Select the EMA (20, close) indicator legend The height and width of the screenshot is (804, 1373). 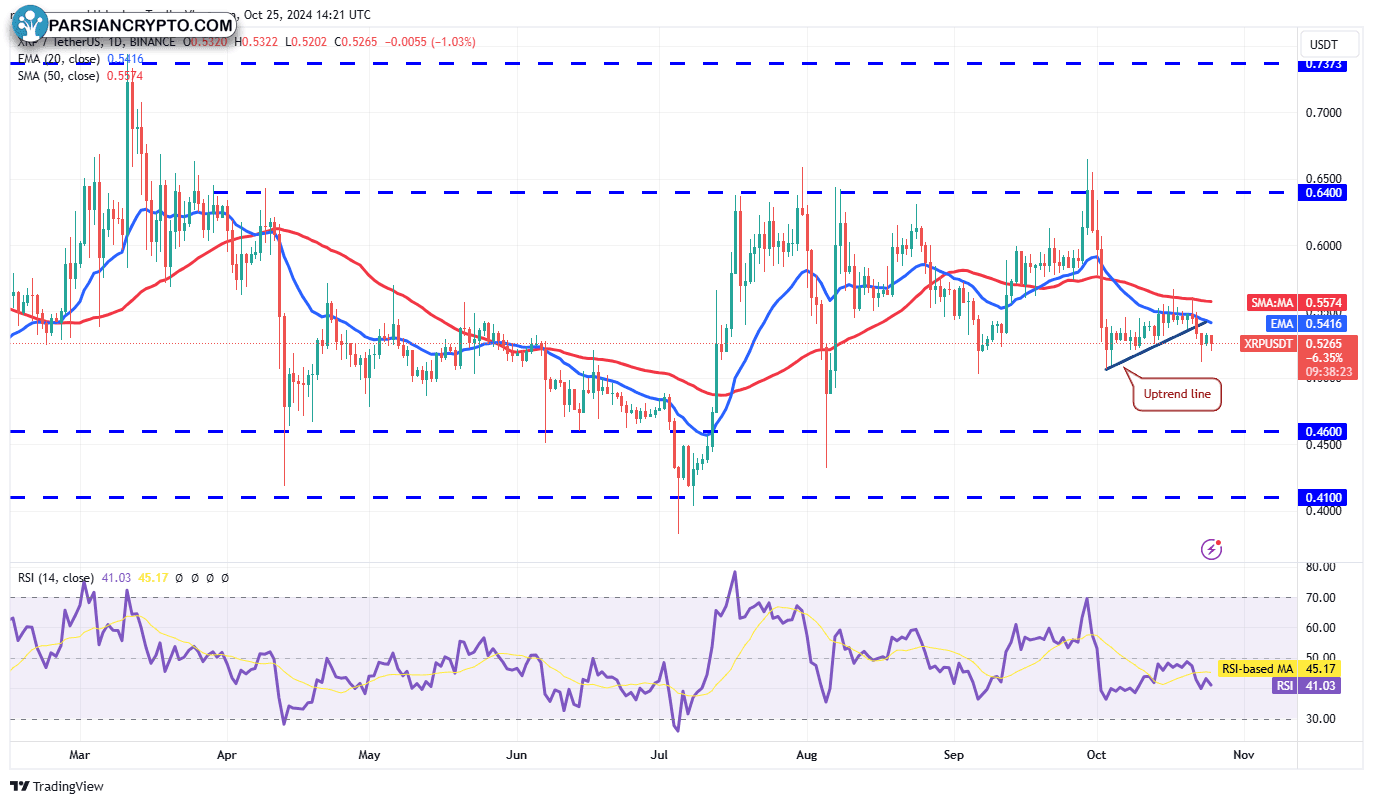pyautogui.click(x=58, y=59)
